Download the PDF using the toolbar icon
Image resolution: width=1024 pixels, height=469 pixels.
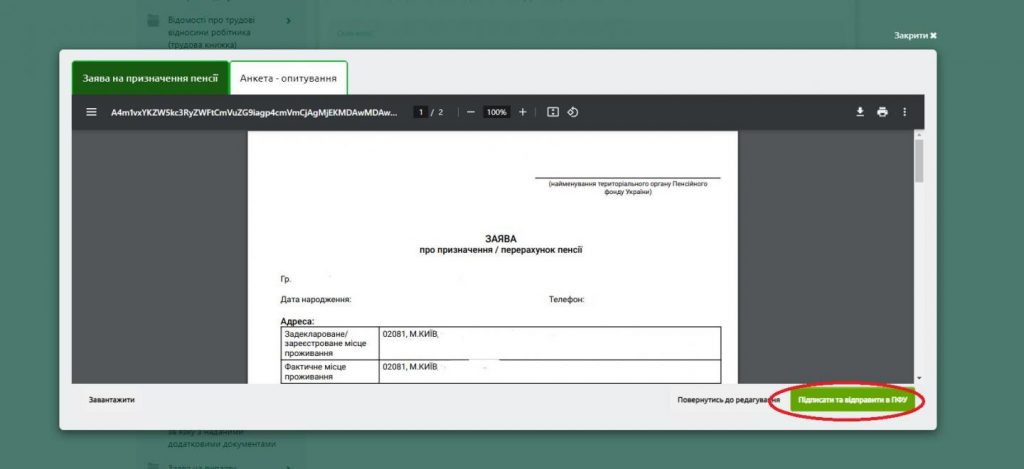(859, 112)
